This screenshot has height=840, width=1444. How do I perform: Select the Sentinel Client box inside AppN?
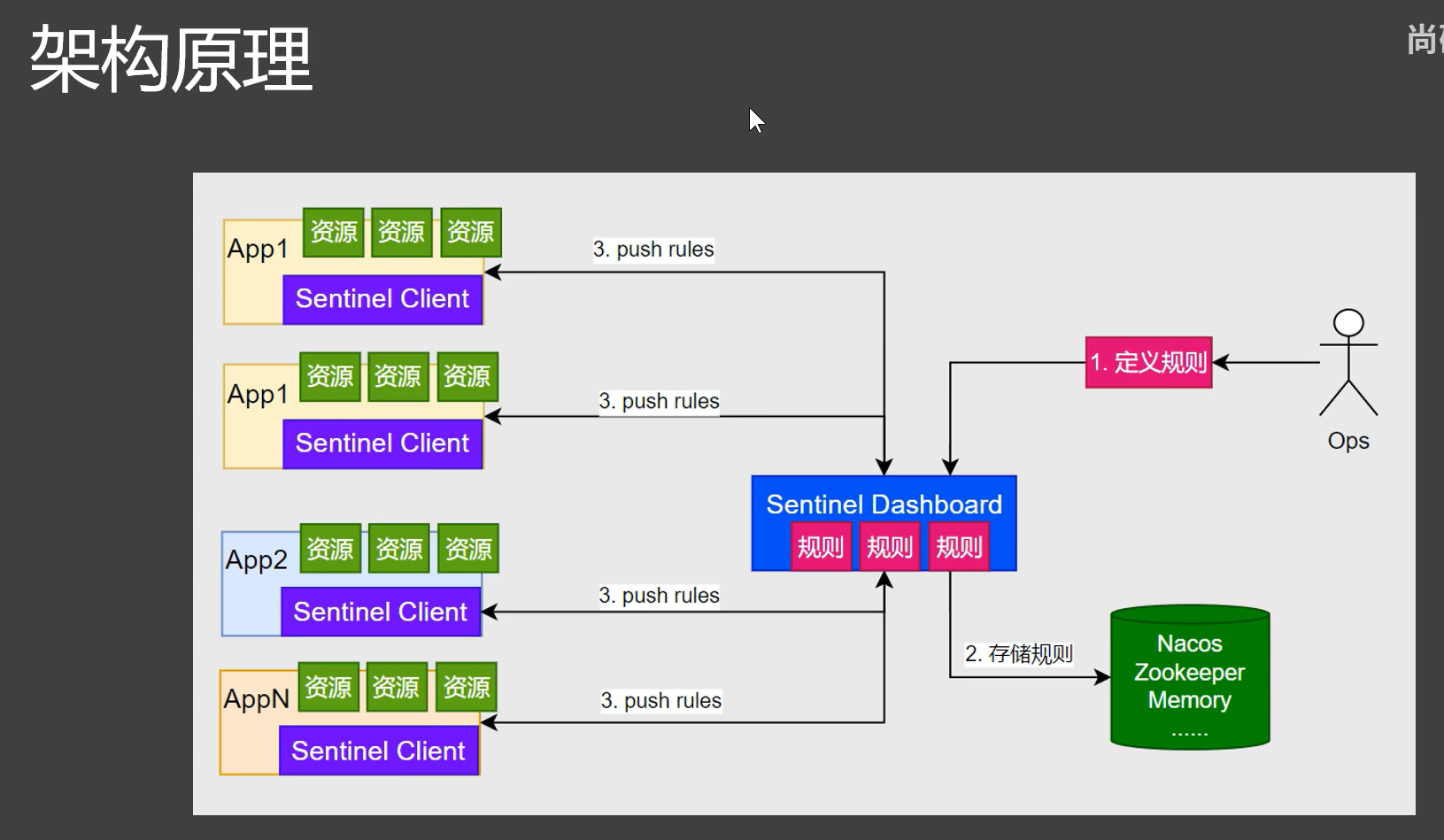[379, 751]
